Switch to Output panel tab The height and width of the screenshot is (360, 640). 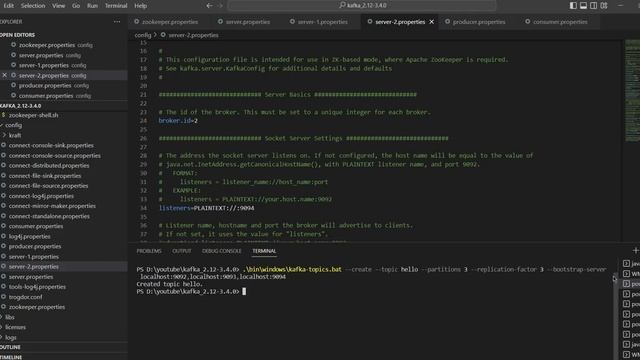coord(182,251)
